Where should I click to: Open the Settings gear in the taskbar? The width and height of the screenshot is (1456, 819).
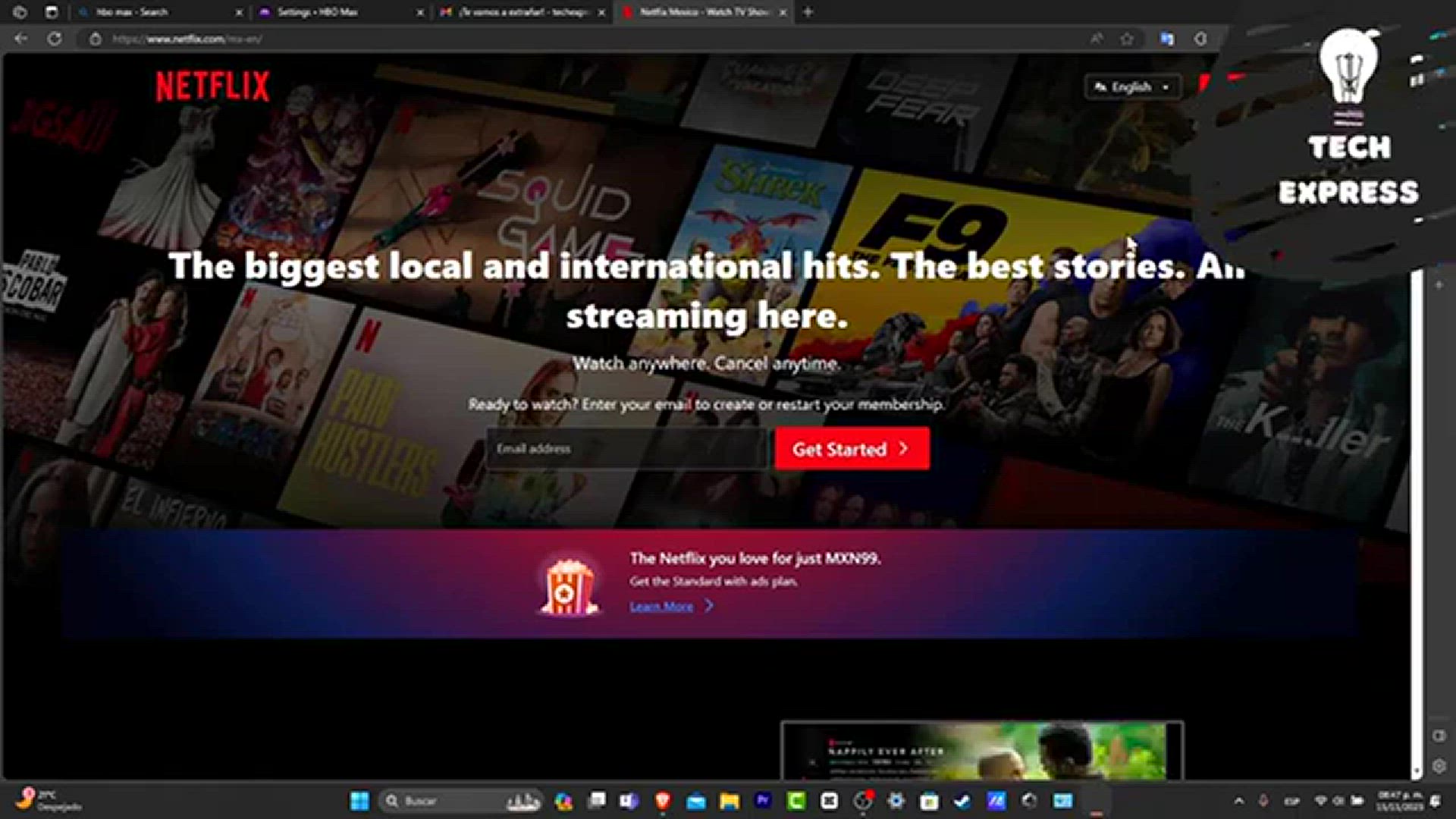(x=896, y=801)
